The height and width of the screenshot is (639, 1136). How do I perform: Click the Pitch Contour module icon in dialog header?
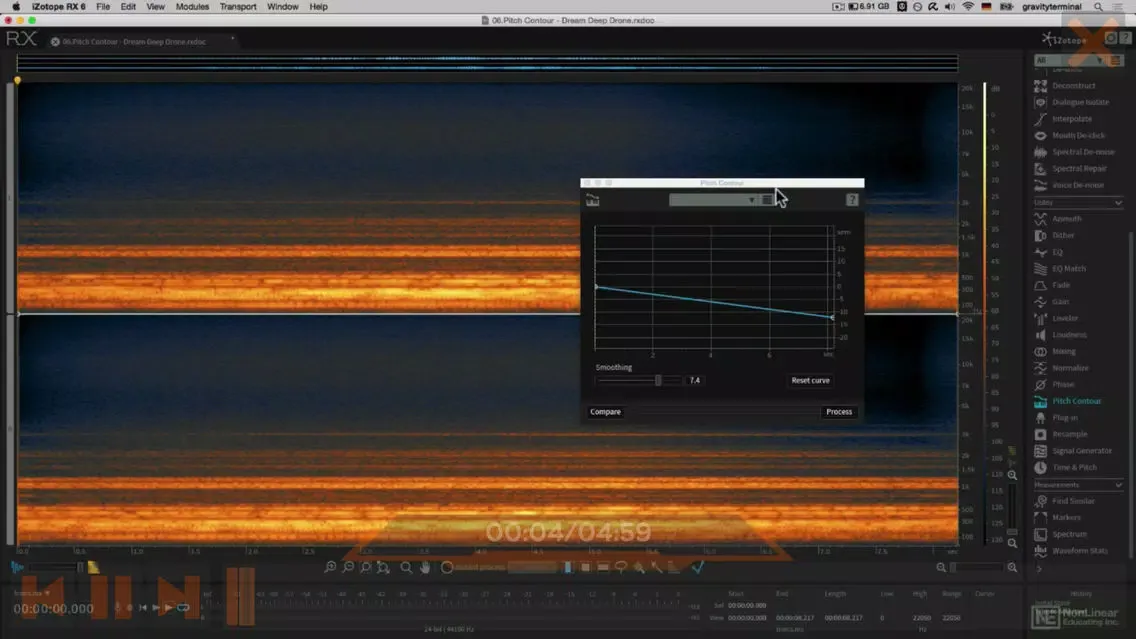pyautogui.click(x=593, y=201)
